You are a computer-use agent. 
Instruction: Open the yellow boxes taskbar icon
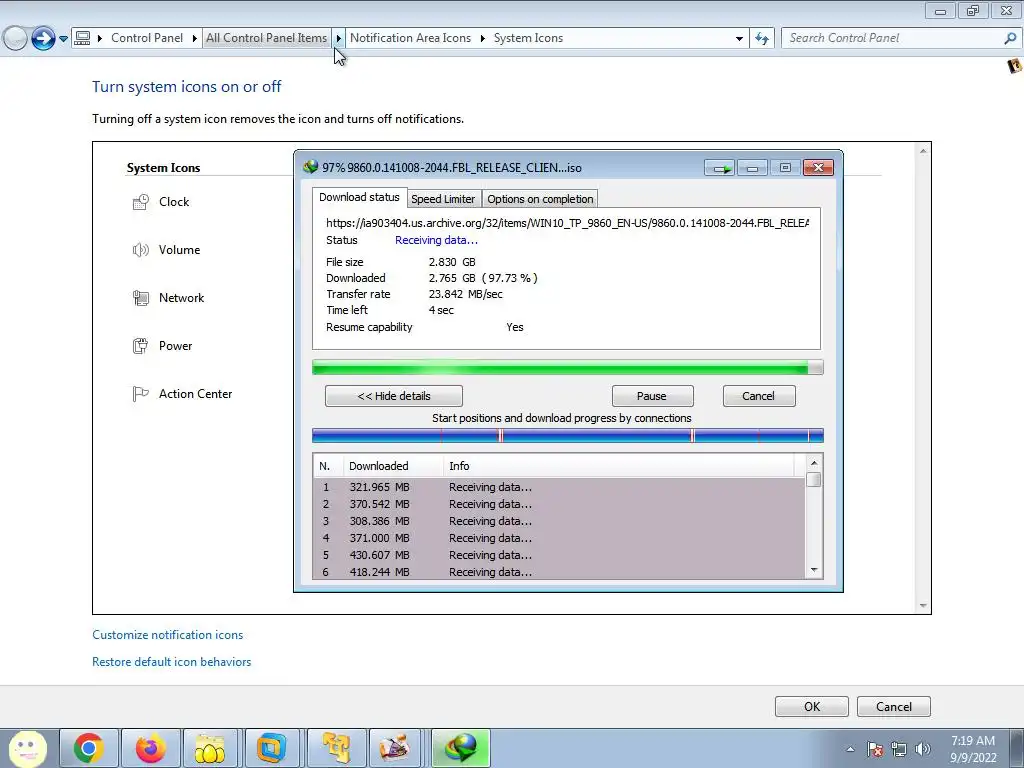[337, 748]
